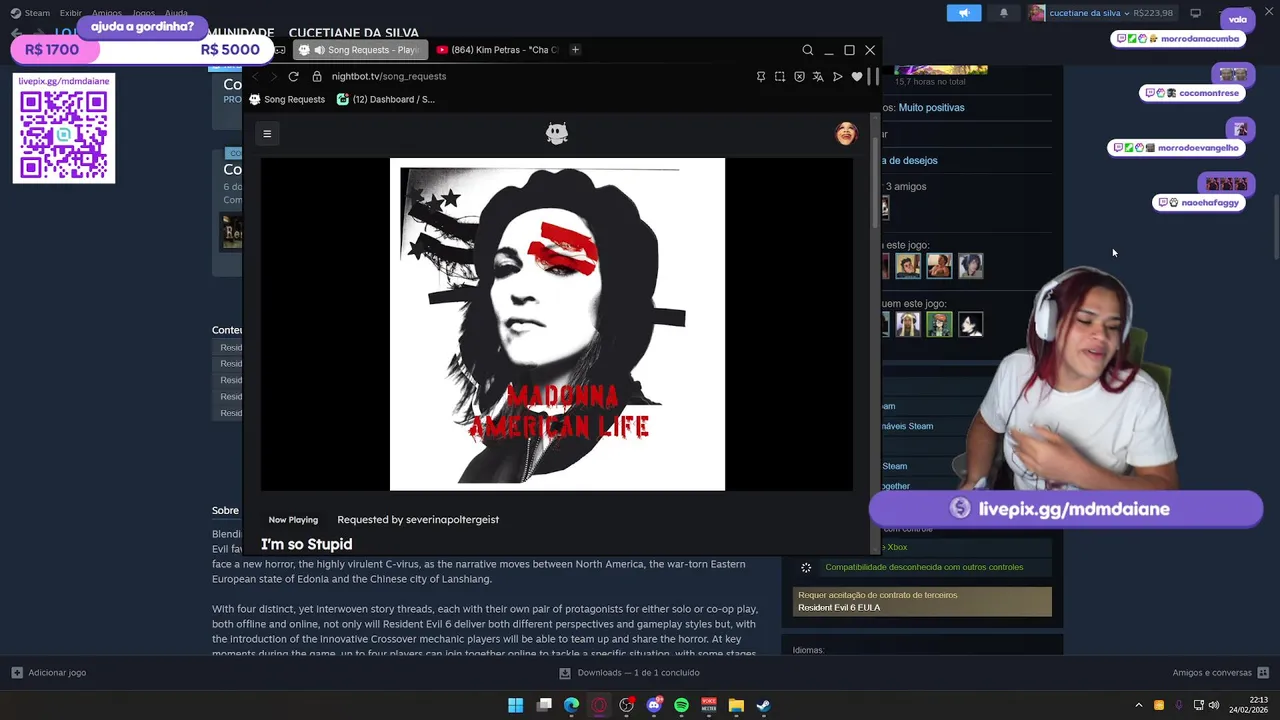Open the Ajuda menu in Steam
The height and width of the screenshot is (720, 1280).
click(x=176, y=13)
